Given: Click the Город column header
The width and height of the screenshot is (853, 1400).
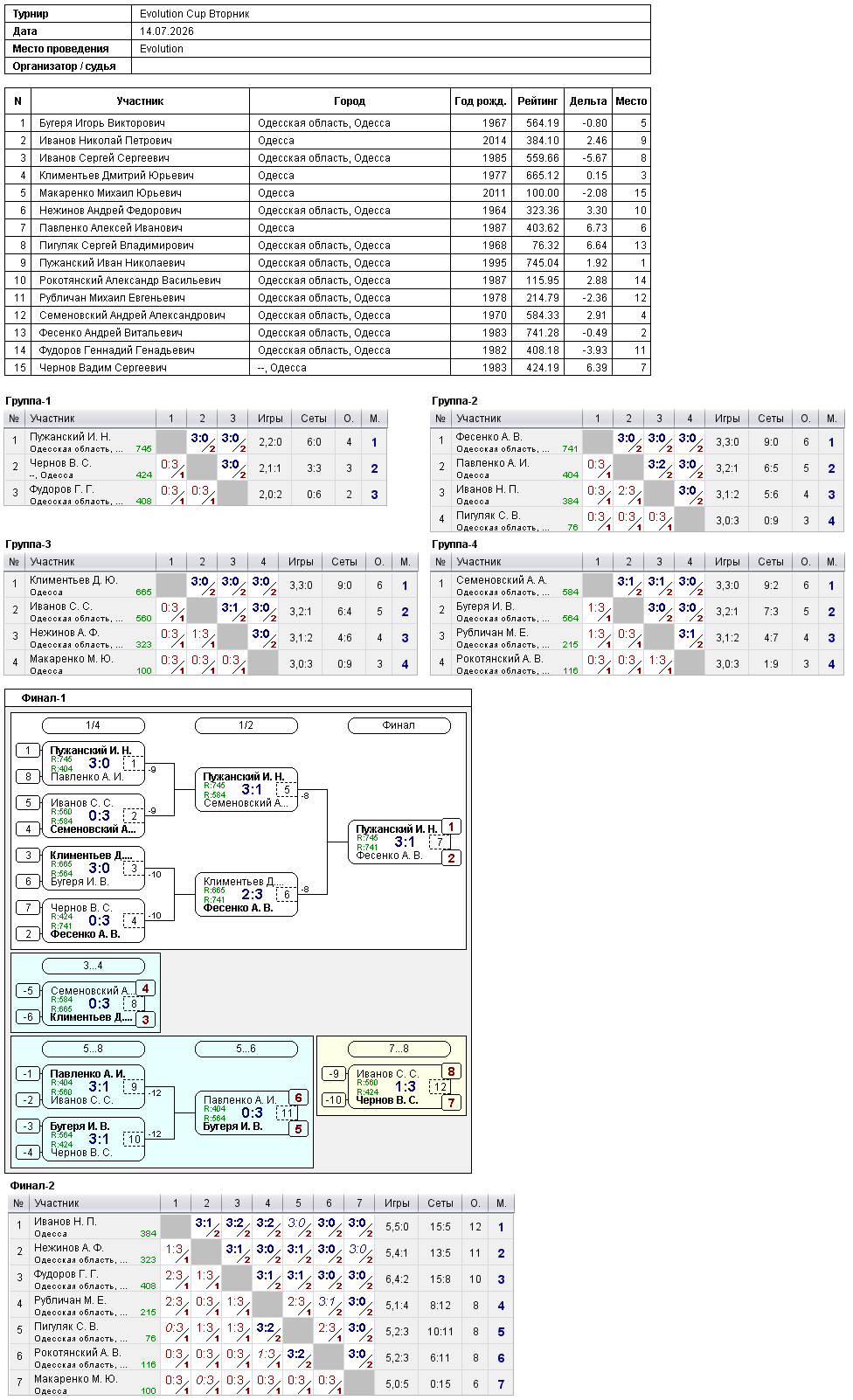Looking at the screenshot, I should (350, 101).
